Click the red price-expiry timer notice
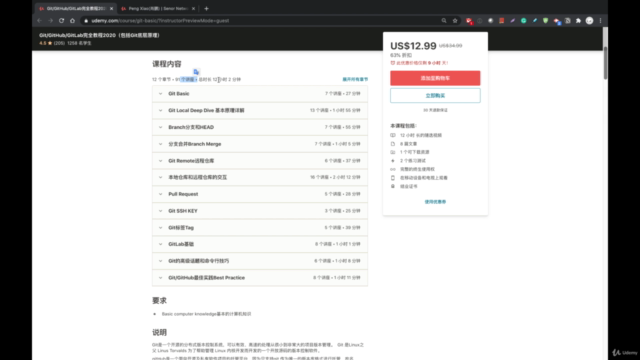 coord(419,63)
